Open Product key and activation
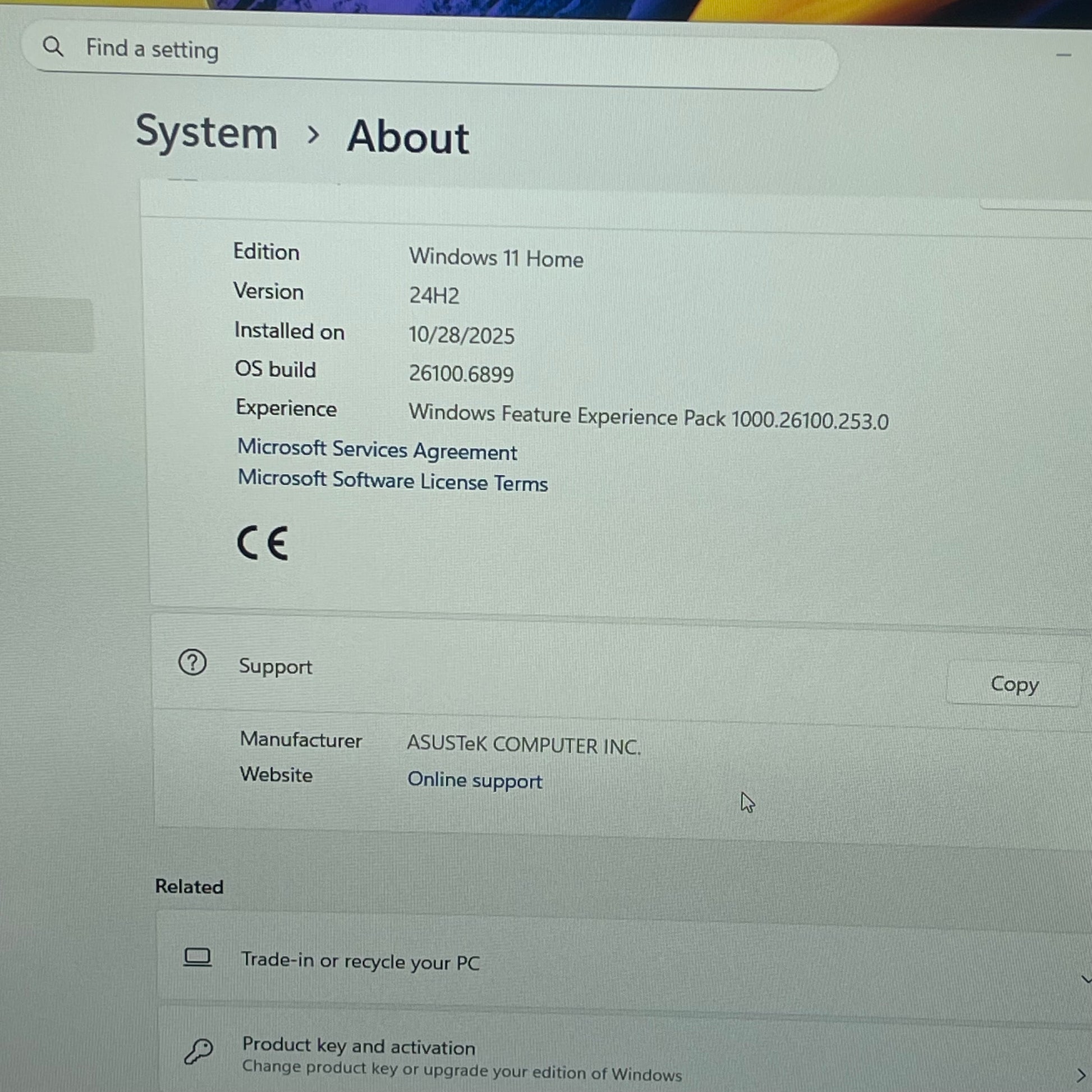 (x=359, y=1047)
